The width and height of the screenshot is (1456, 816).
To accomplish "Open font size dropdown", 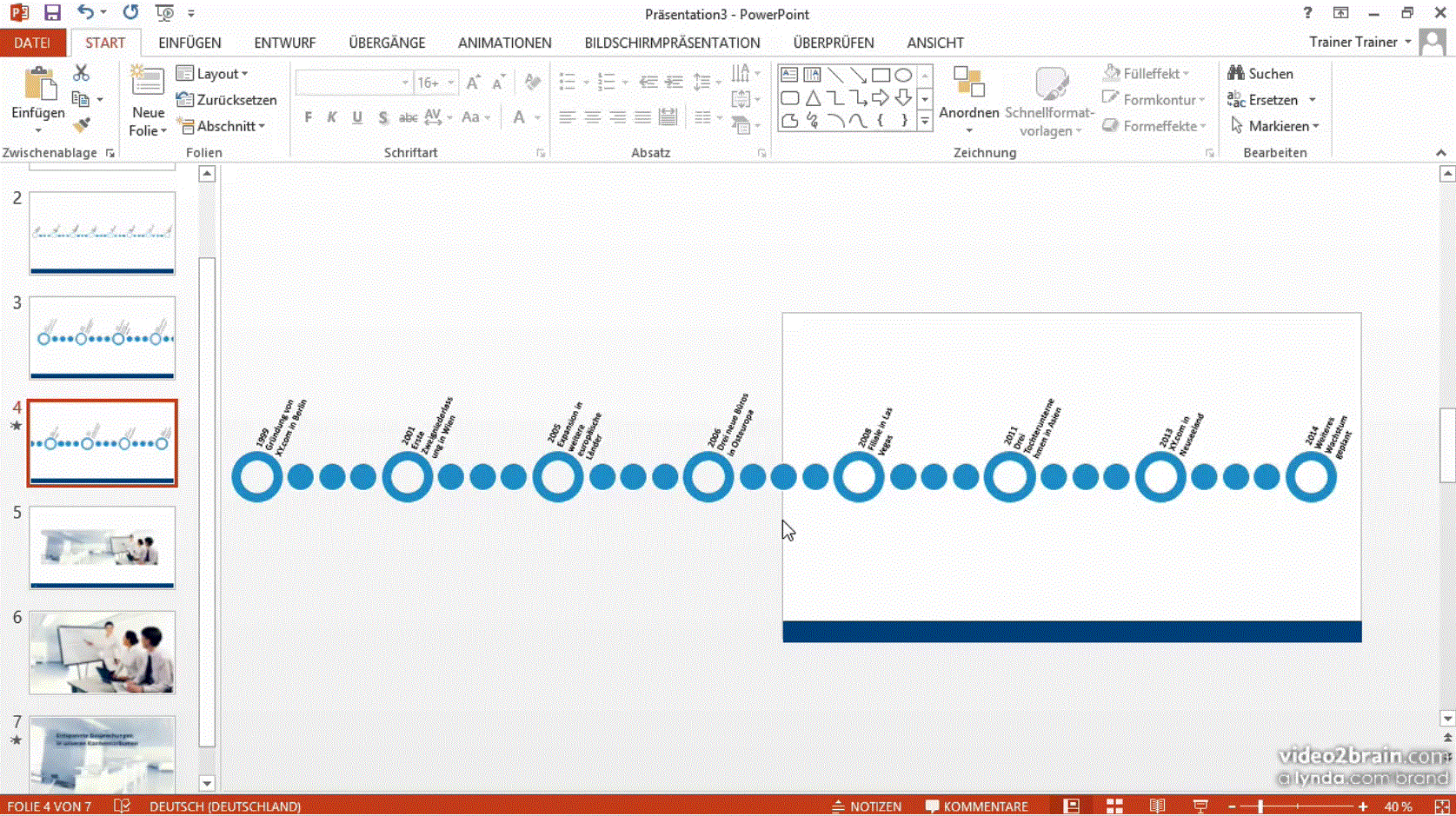I will (450, 83).
